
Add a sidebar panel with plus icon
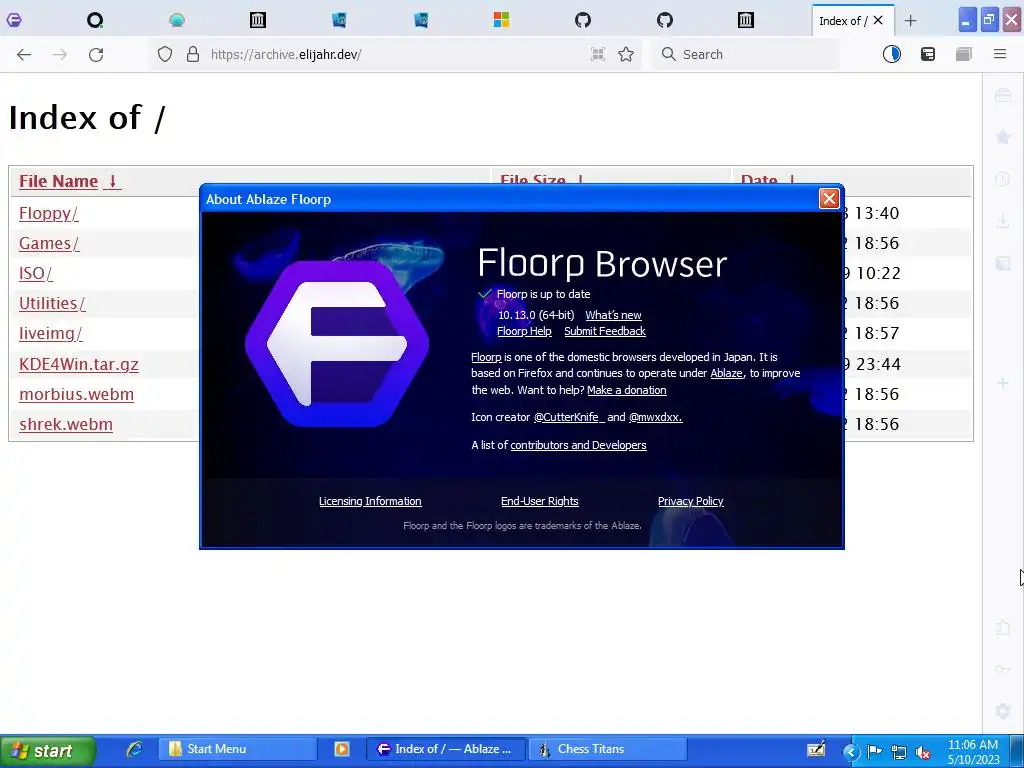(x=1003, y=383)
